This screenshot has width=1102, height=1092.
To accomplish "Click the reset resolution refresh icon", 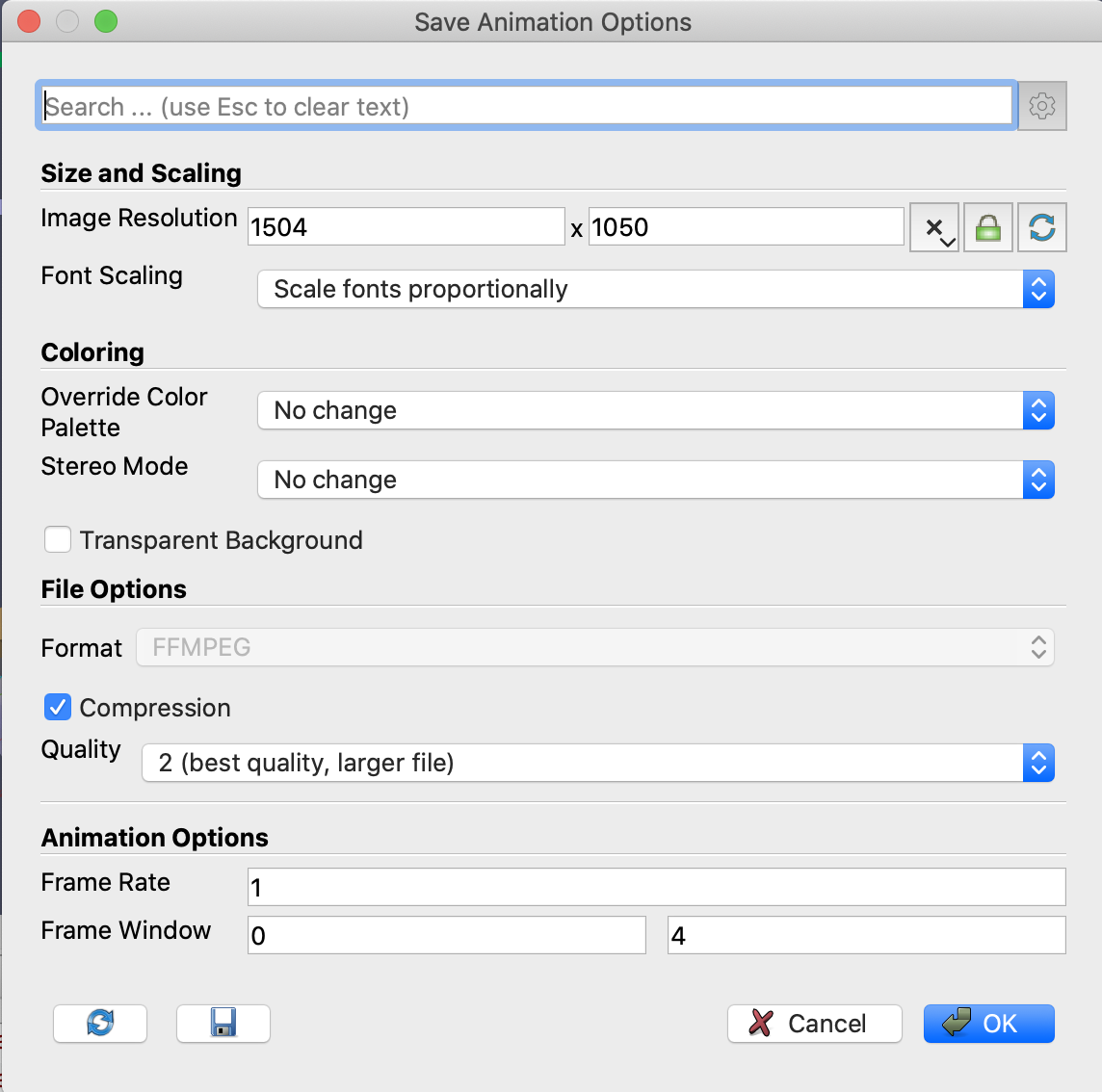I will [1041, 228].
